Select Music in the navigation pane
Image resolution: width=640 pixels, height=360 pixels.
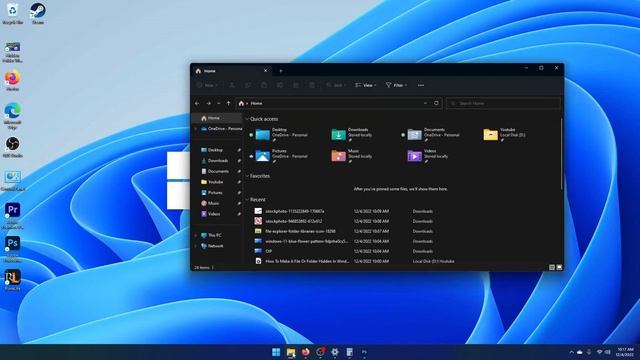pos(218,203)
